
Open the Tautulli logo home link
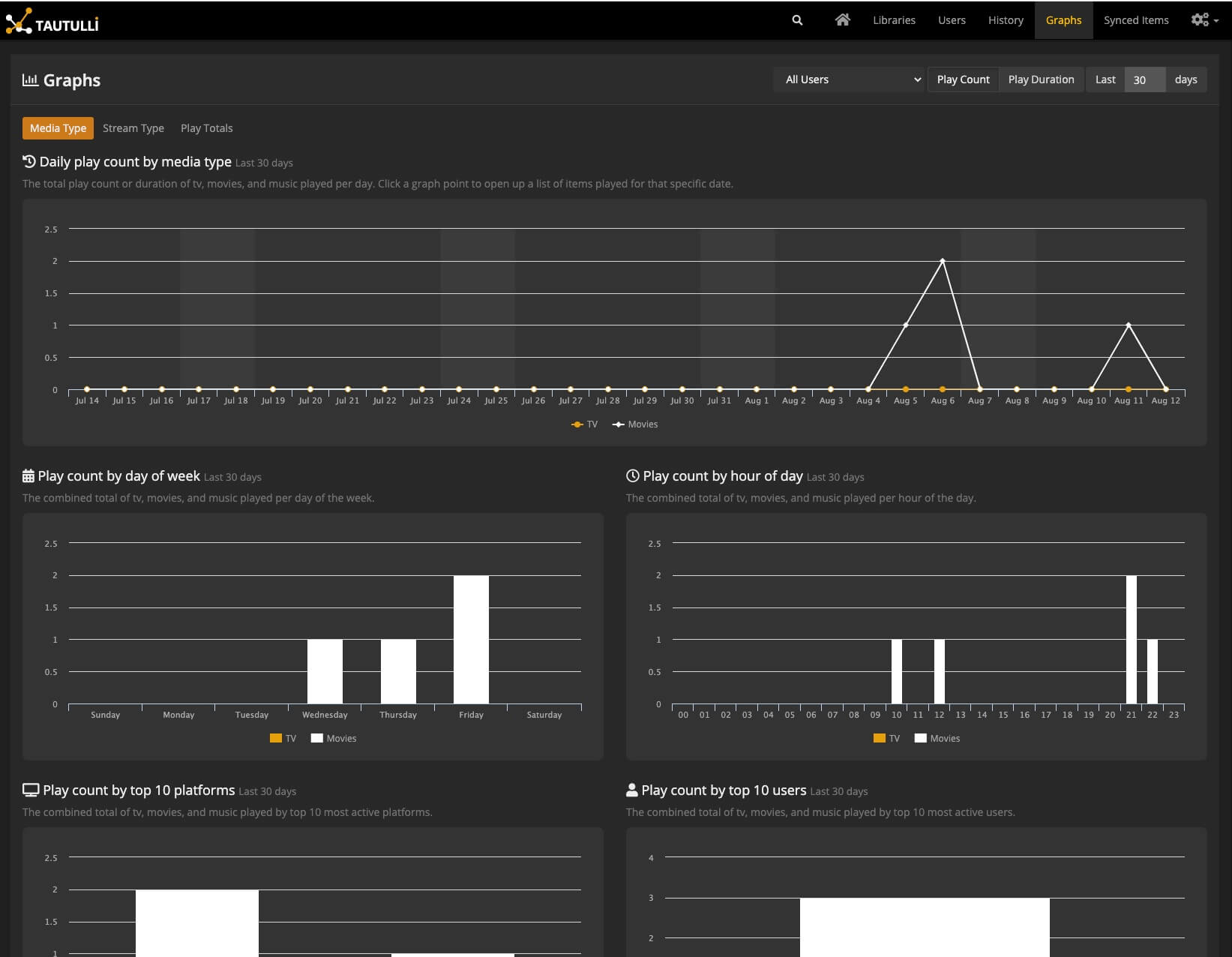click(x=52, y=21)
